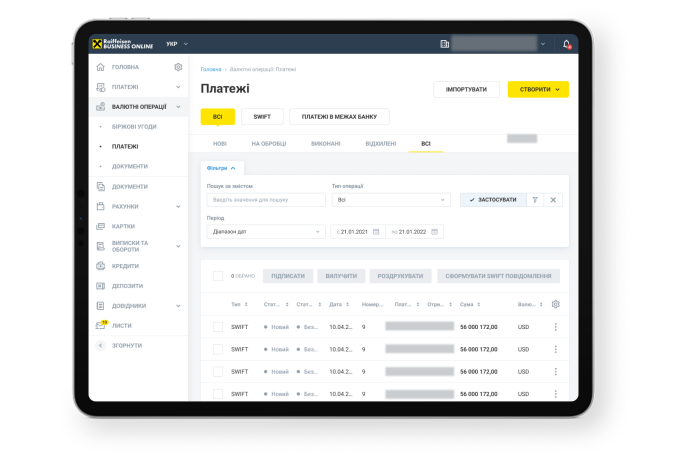
Task: Click the Картки icon in the sidebar
Action: point(100,226)
